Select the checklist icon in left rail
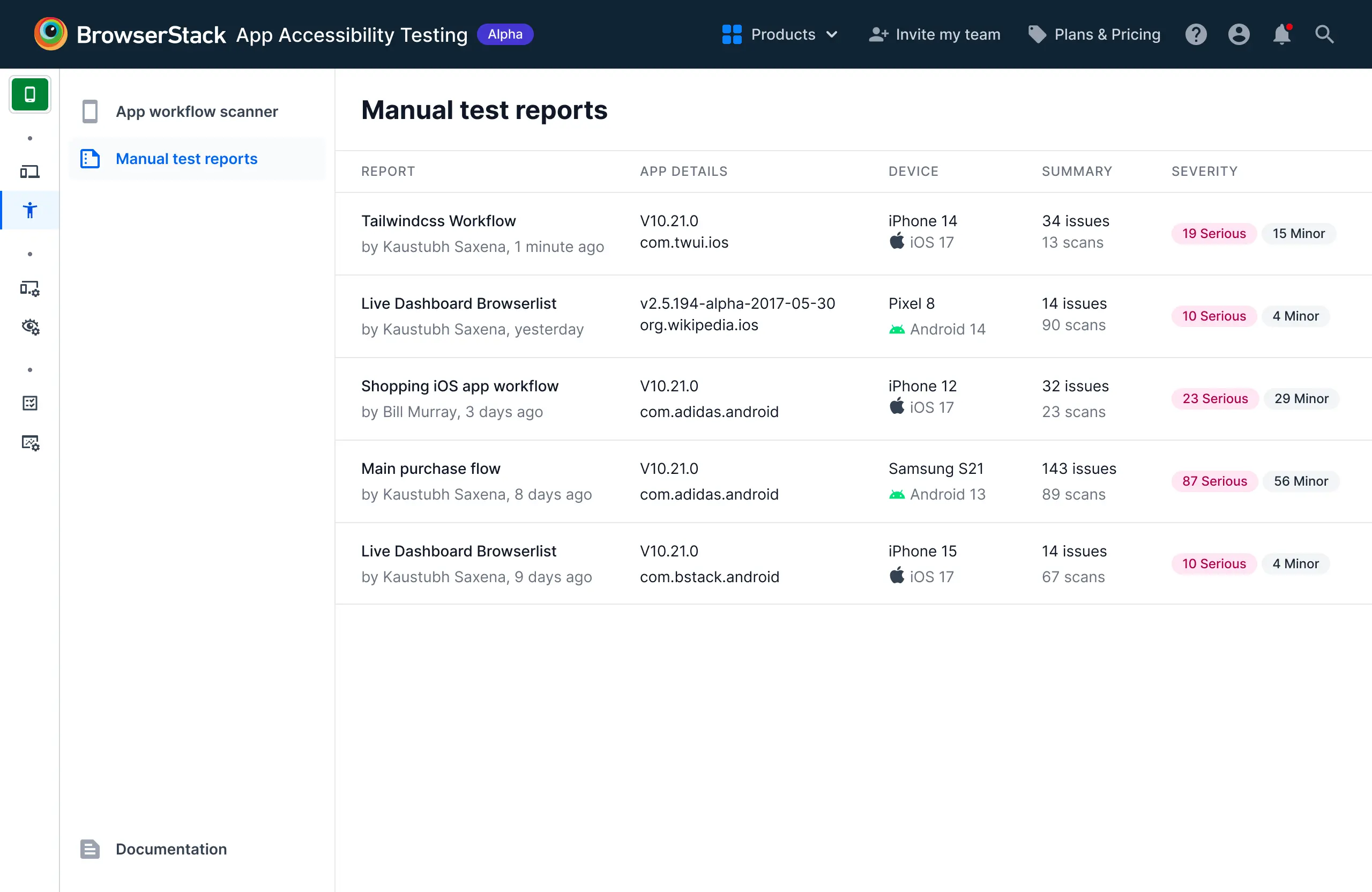This screenshot has width=1372, height=892. [x=30, y=403]
